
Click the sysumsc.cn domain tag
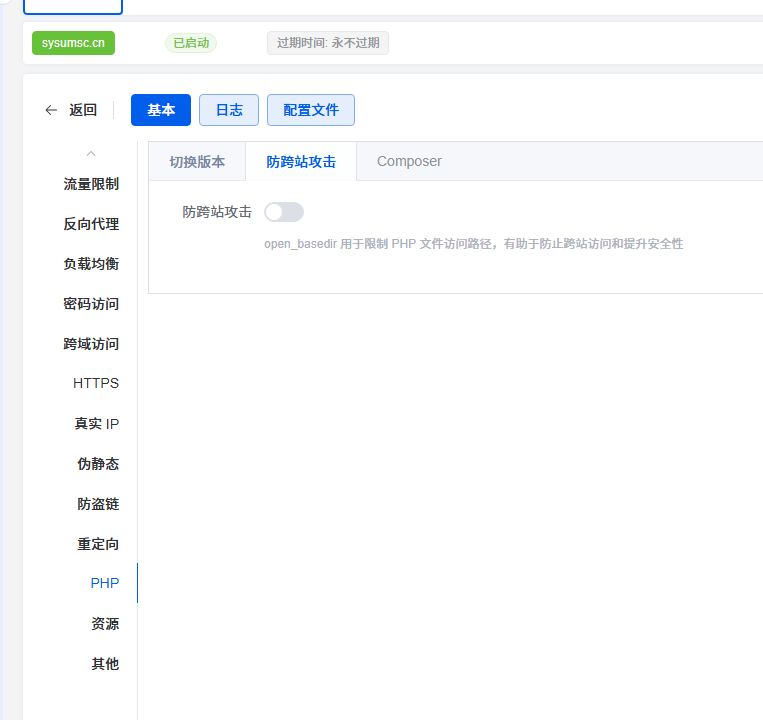(73, 43)
